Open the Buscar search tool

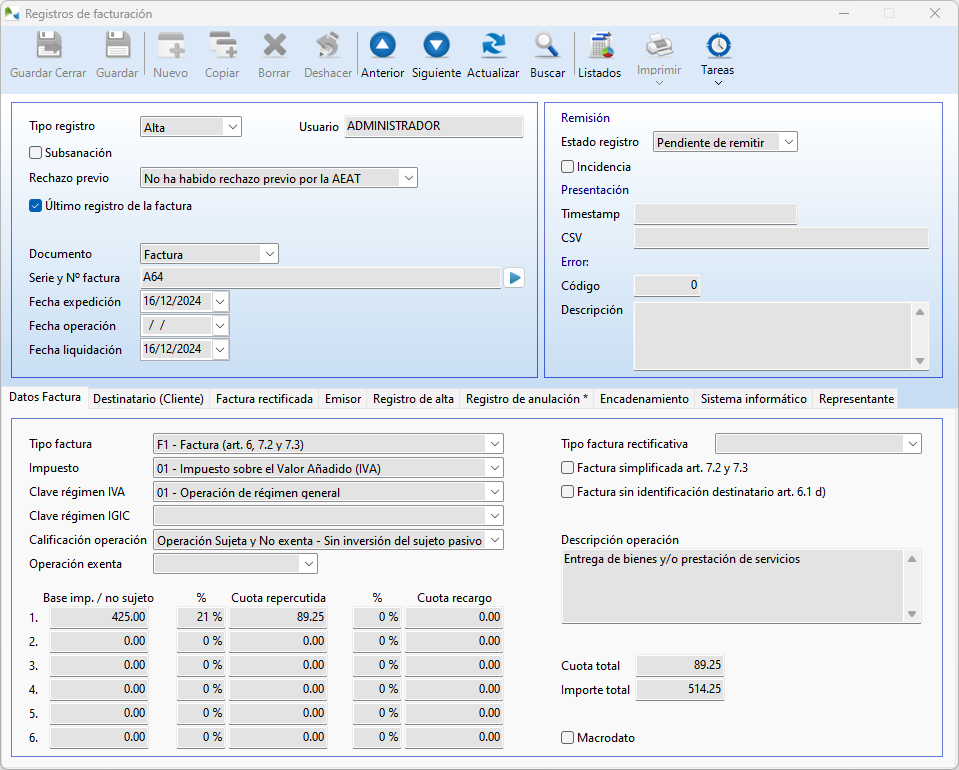[547, 45]
